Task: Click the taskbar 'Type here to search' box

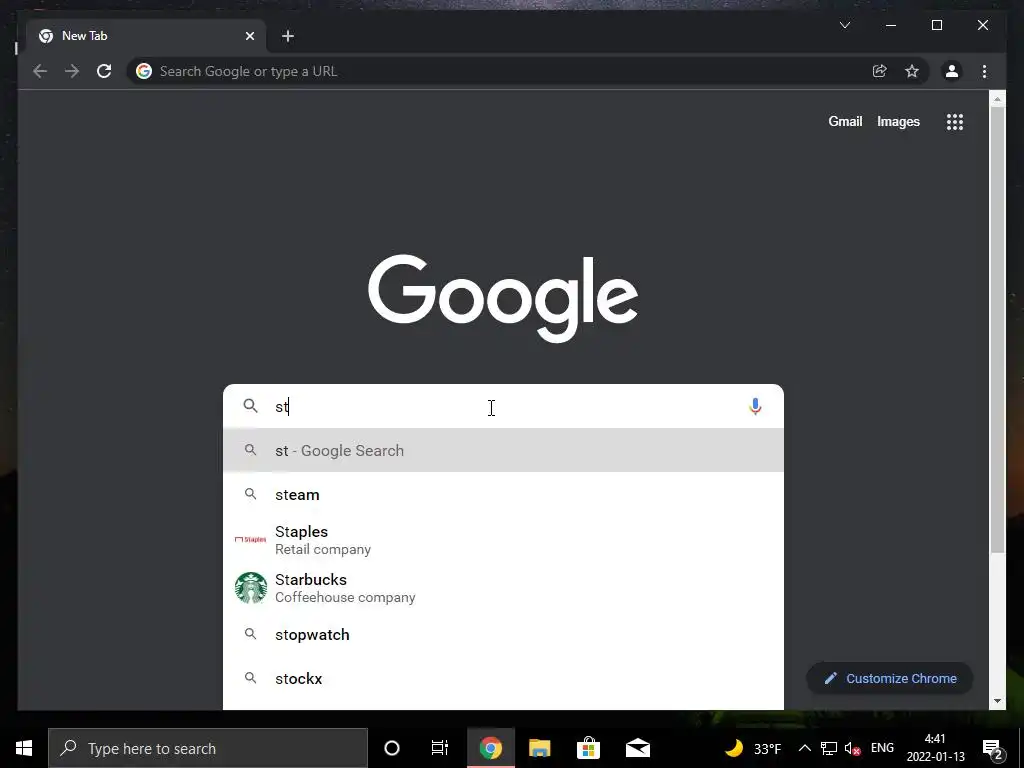Action: (208, 748)
